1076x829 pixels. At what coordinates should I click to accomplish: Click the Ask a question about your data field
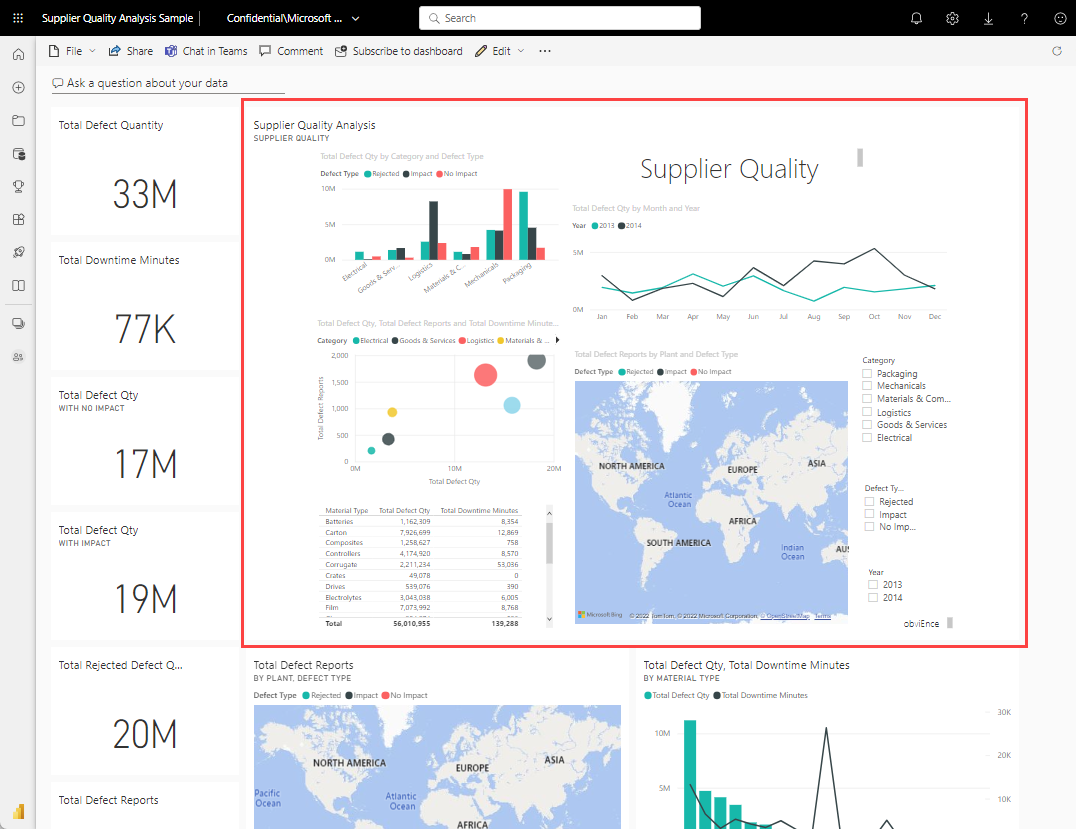[x=168, y=83]
